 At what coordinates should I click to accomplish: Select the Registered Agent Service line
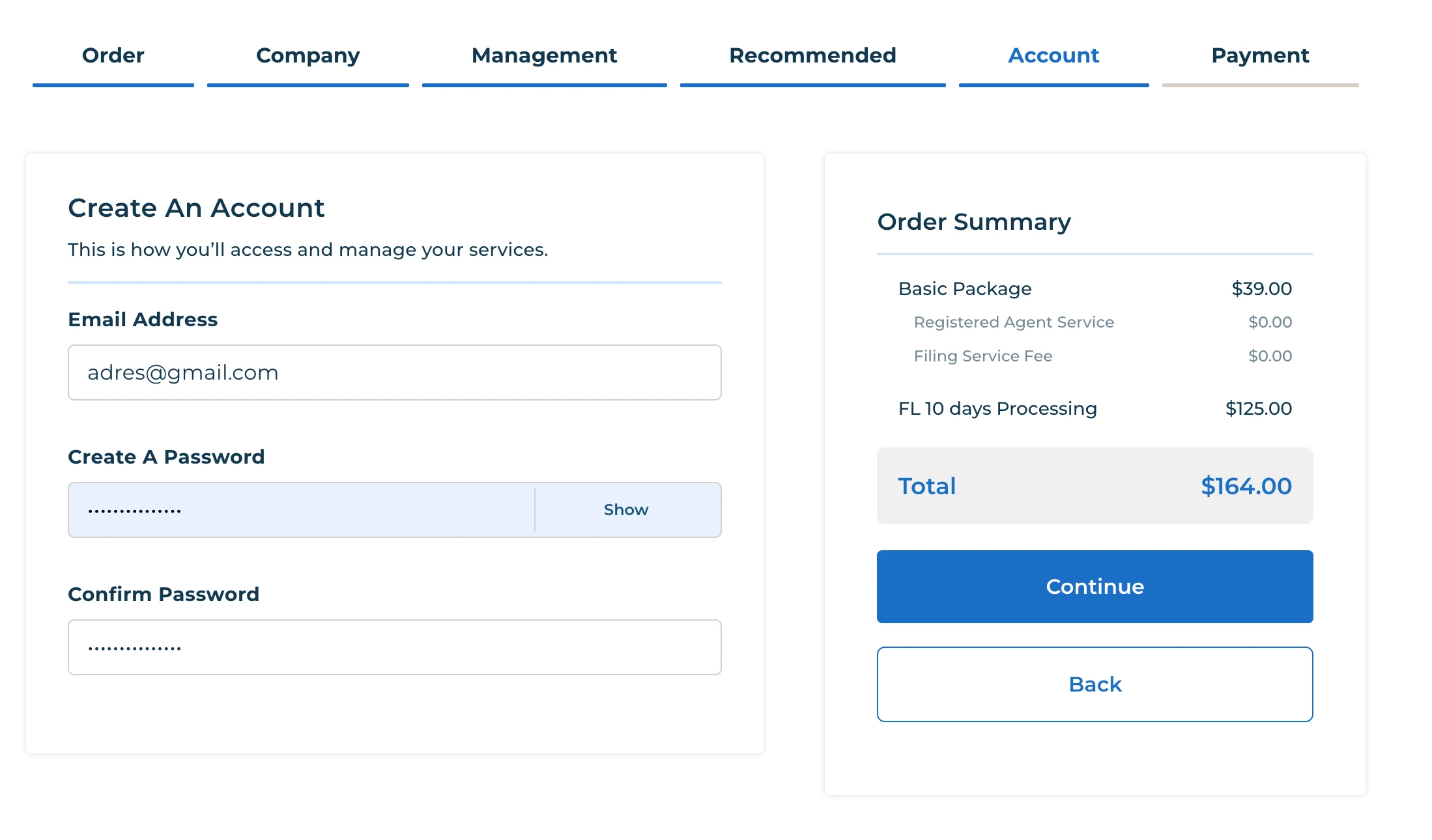tap(1013, 322)
